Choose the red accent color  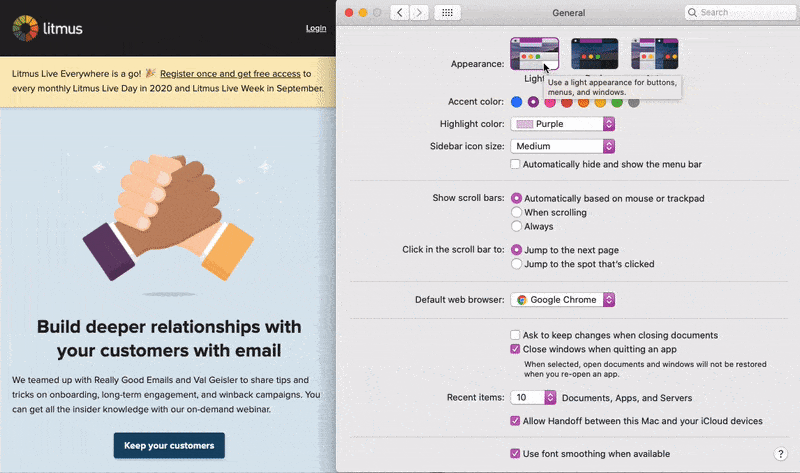pos(566,103)
